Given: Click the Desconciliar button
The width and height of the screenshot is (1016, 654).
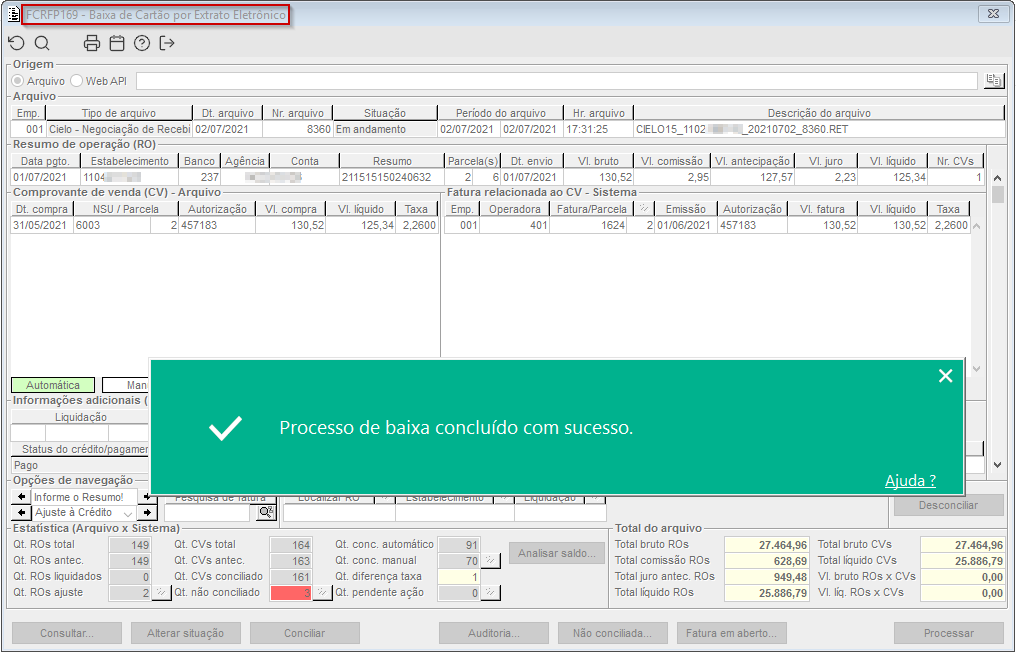Looking at the screenshot, I should tap(949, 506).
